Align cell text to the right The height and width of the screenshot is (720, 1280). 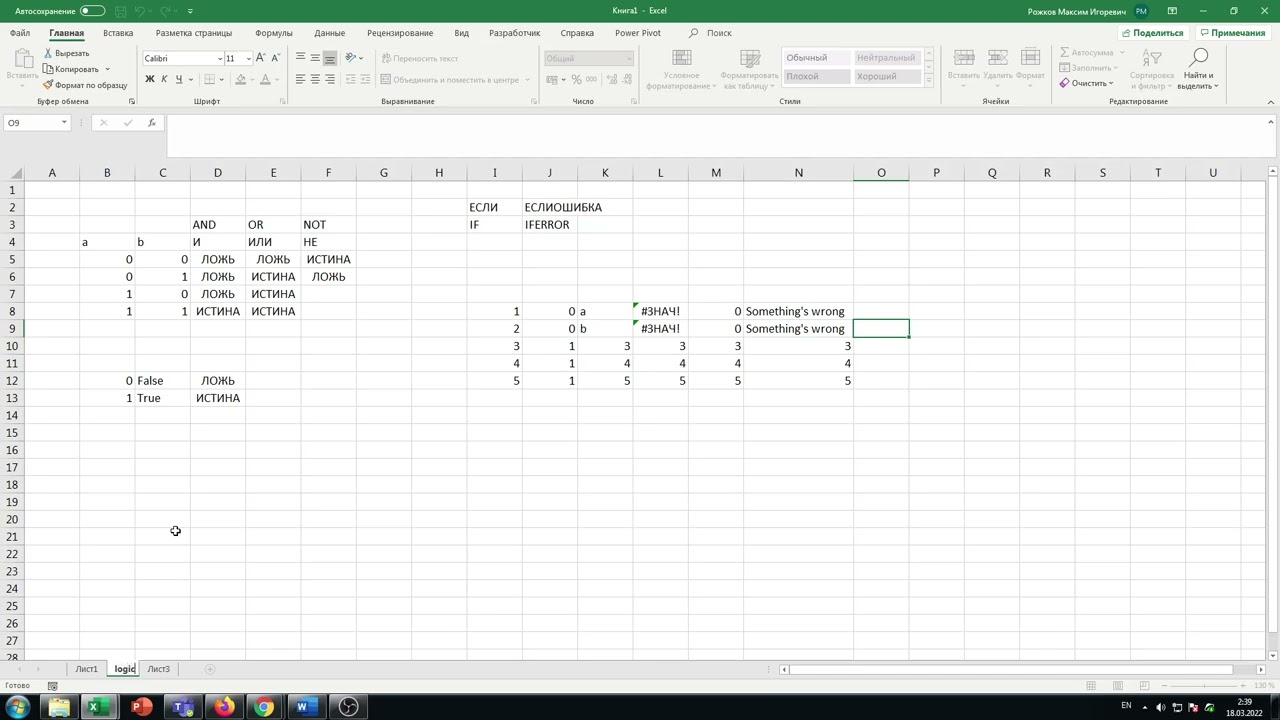click(x=329, y=79)
